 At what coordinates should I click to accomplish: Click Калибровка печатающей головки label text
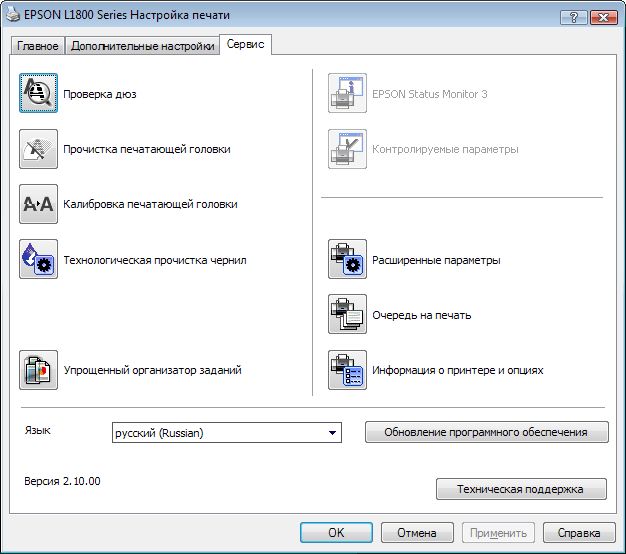151,204
